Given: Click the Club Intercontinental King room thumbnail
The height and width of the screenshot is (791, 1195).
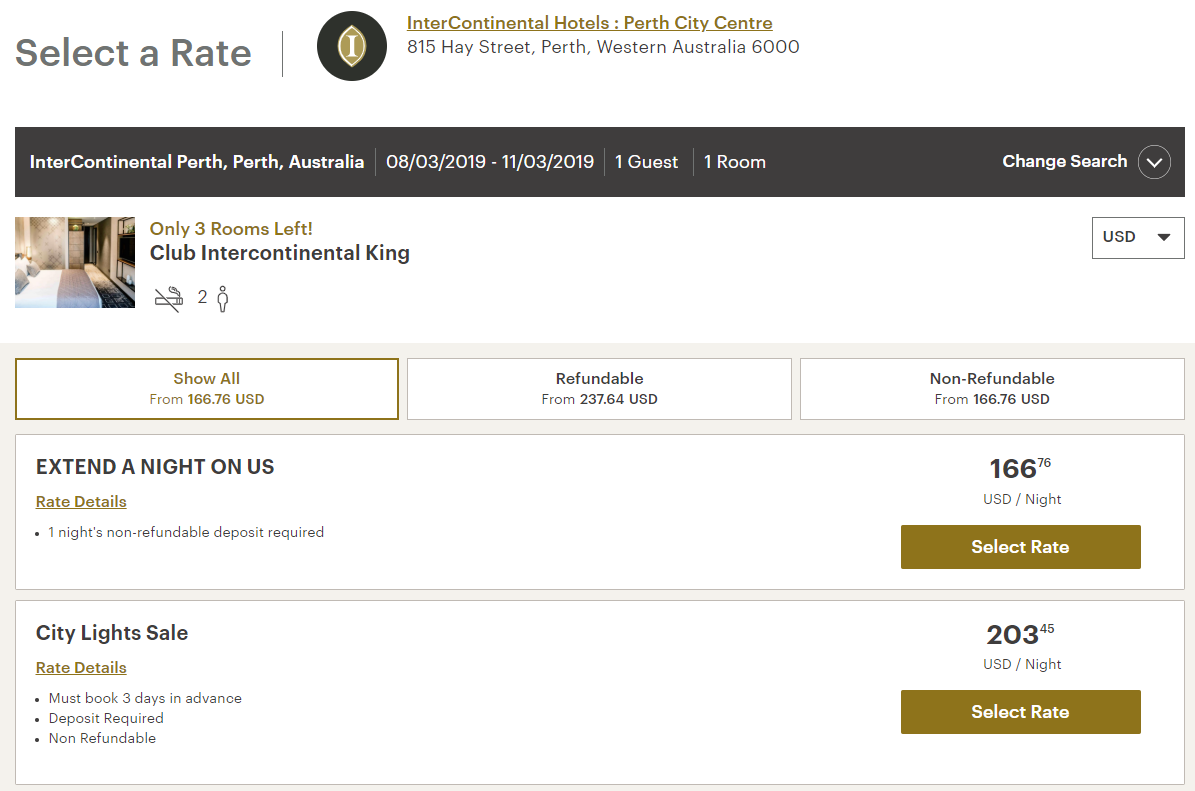Looking at the screenshot, I should click(75, 262).
